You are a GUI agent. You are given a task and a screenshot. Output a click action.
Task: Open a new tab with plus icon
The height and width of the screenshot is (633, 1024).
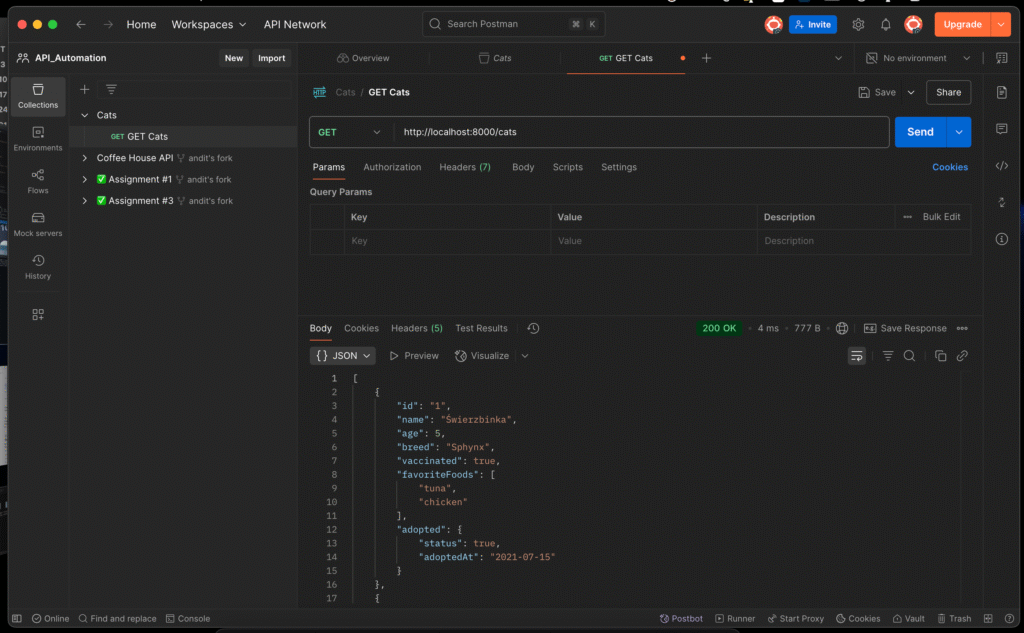(x=707, y=58)
